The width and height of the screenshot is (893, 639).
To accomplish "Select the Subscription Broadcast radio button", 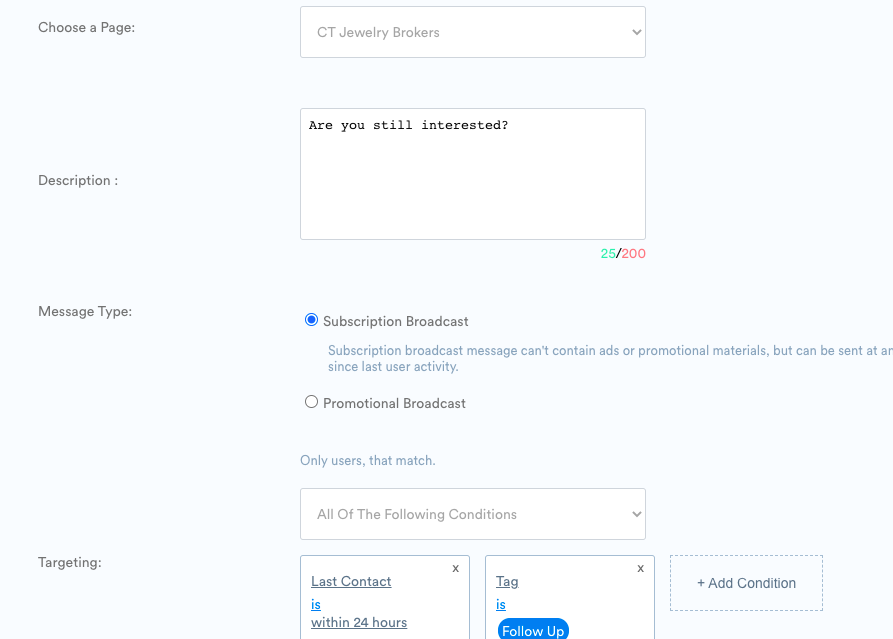I will pos(311,320).
